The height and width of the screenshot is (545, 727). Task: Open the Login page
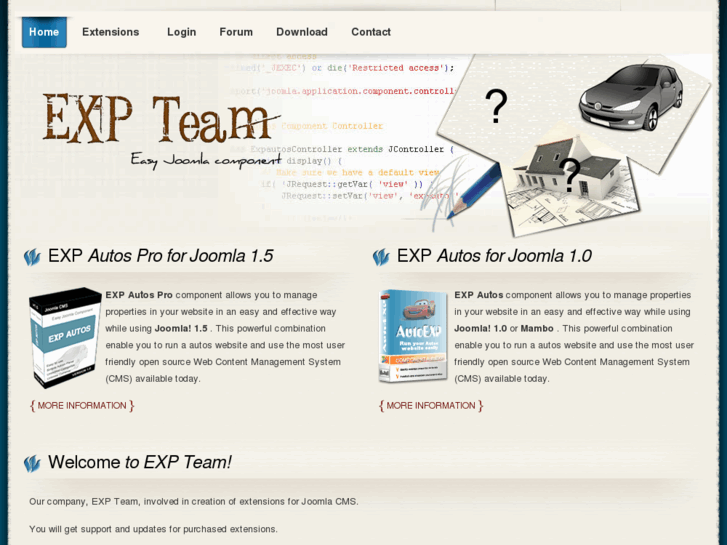click(x=182, y=32)
